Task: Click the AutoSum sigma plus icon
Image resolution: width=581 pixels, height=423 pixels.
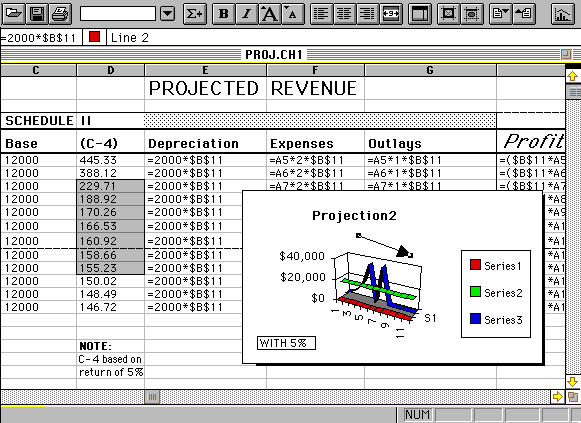Action: (195, 14)
